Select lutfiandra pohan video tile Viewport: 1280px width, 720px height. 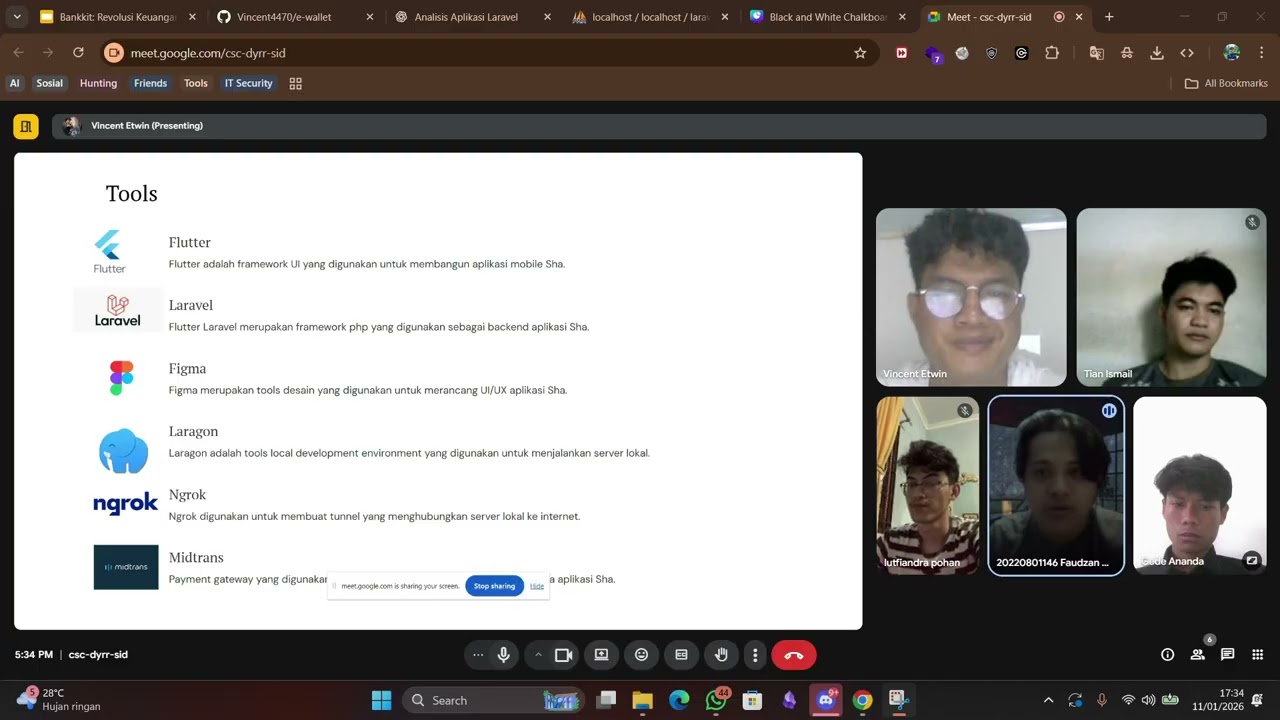(928, 486)
